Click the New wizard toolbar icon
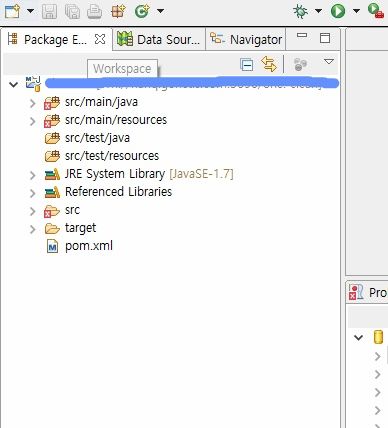 pyautogui.click(x=12, y=11)
